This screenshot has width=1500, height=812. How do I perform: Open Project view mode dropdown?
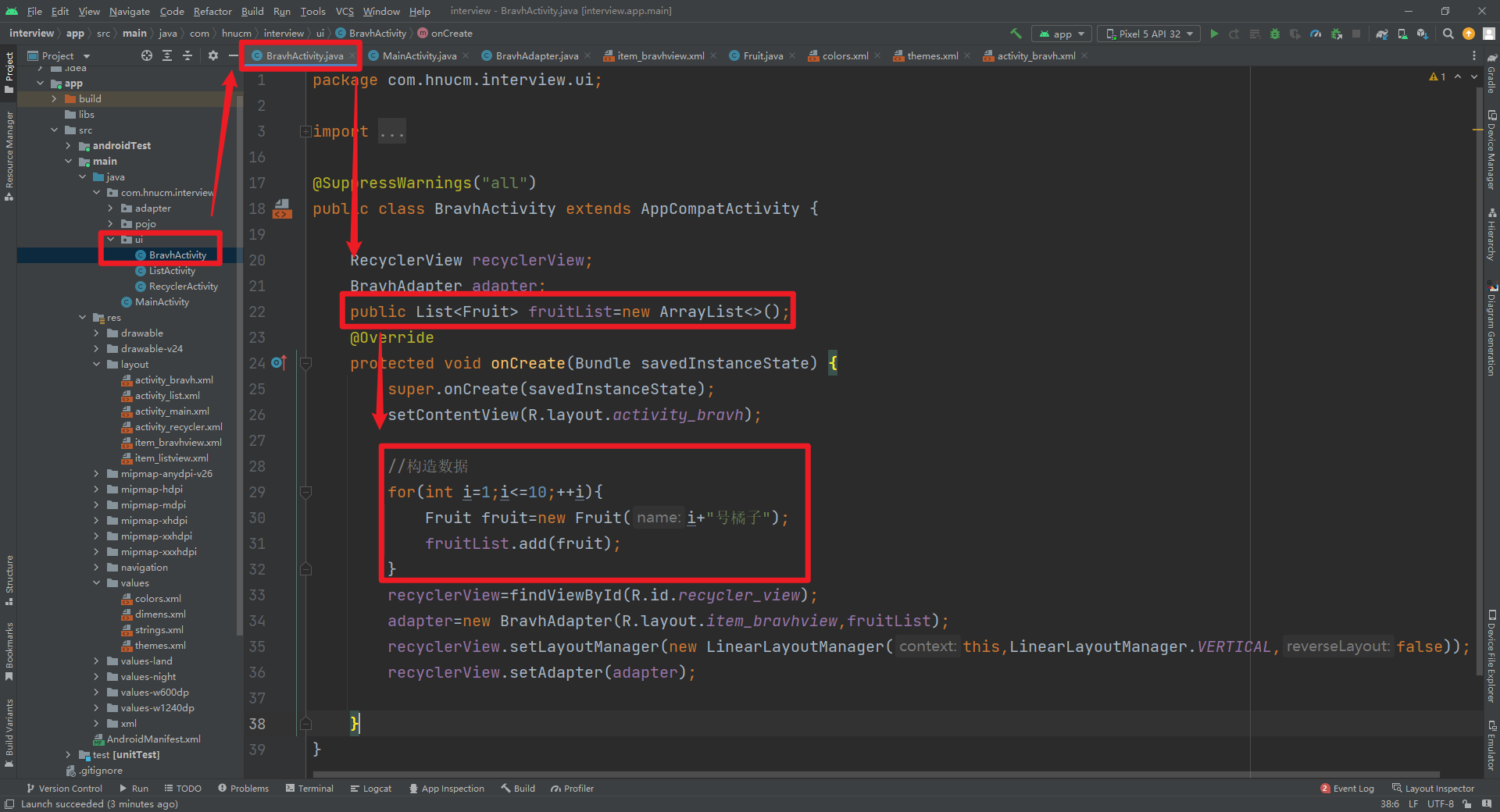click(x=59, y=55)
